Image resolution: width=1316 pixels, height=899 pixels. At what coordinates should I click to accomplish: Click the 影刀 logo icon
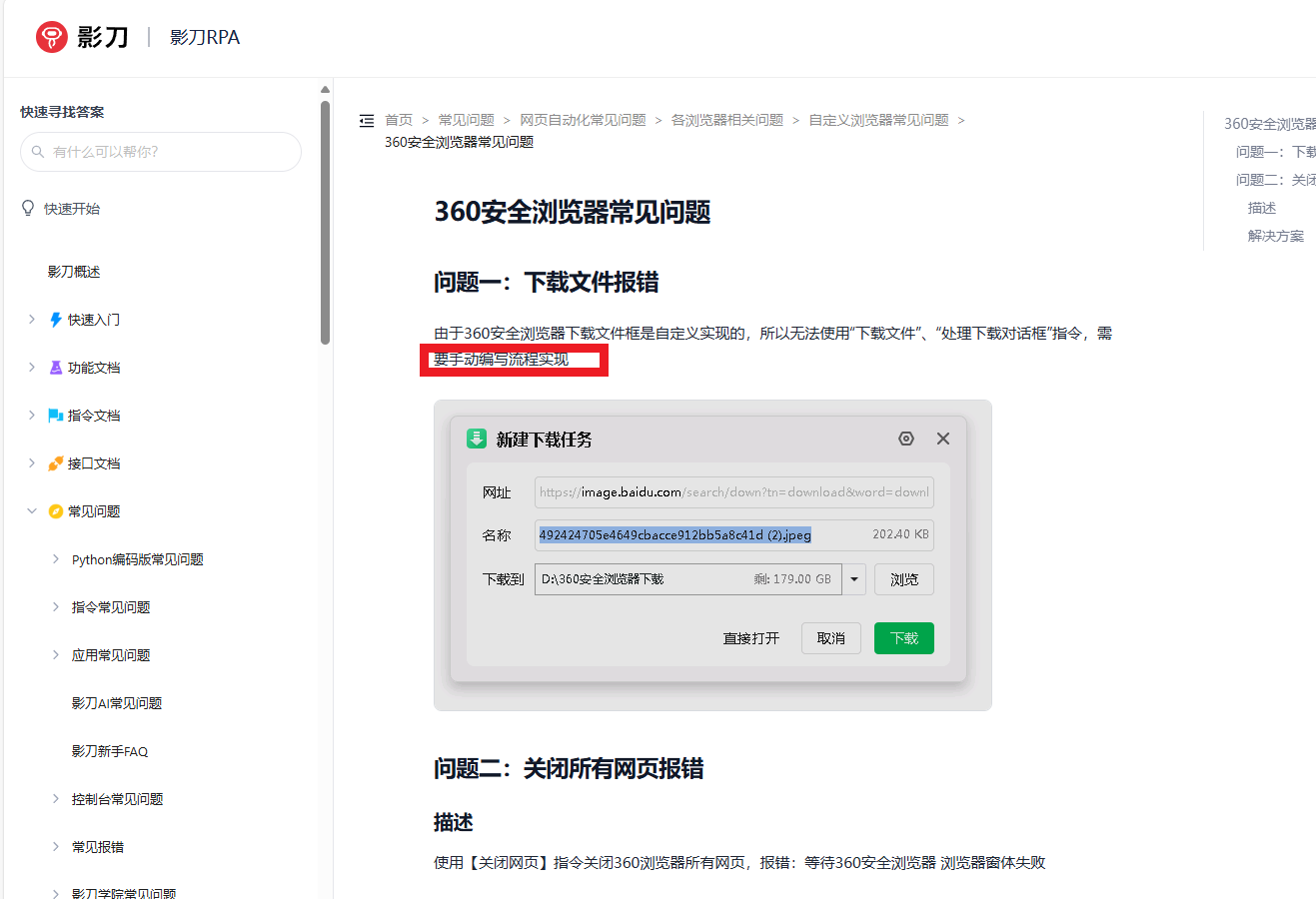[x=51, y=37]
